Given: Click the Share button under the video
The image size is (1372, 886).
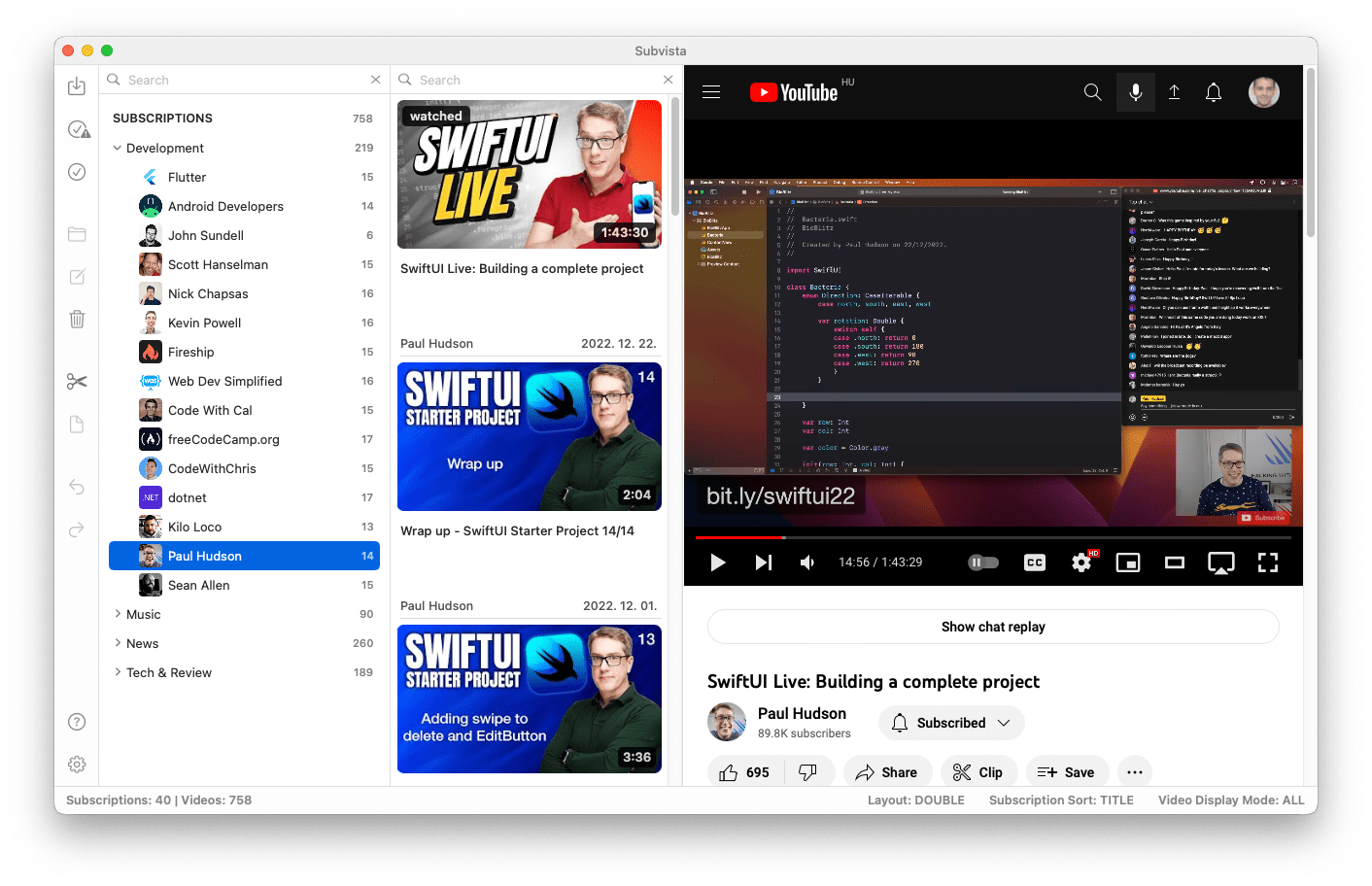Looking at the screenshot, I should 886,772.
